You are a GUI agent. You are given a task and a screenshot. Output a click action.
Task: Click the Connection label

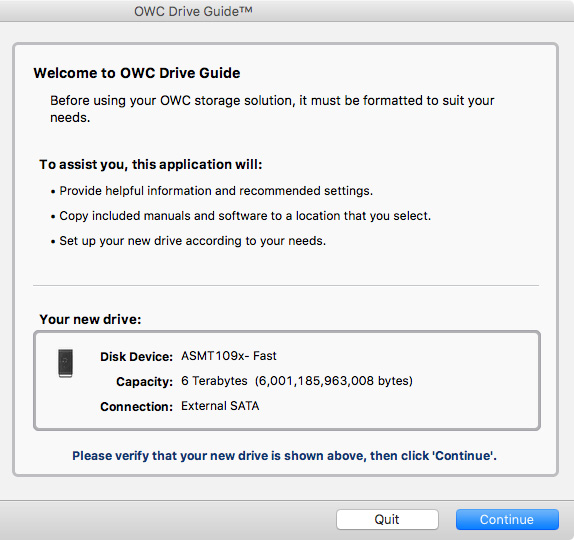pos(137,406)
